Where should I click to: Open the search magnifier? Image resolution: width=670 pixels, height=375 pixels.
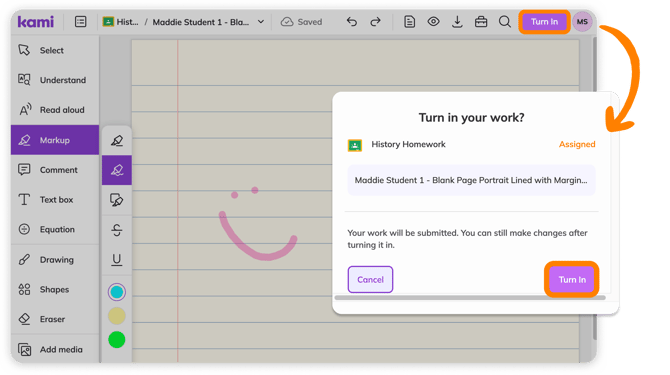click(505, 22)
